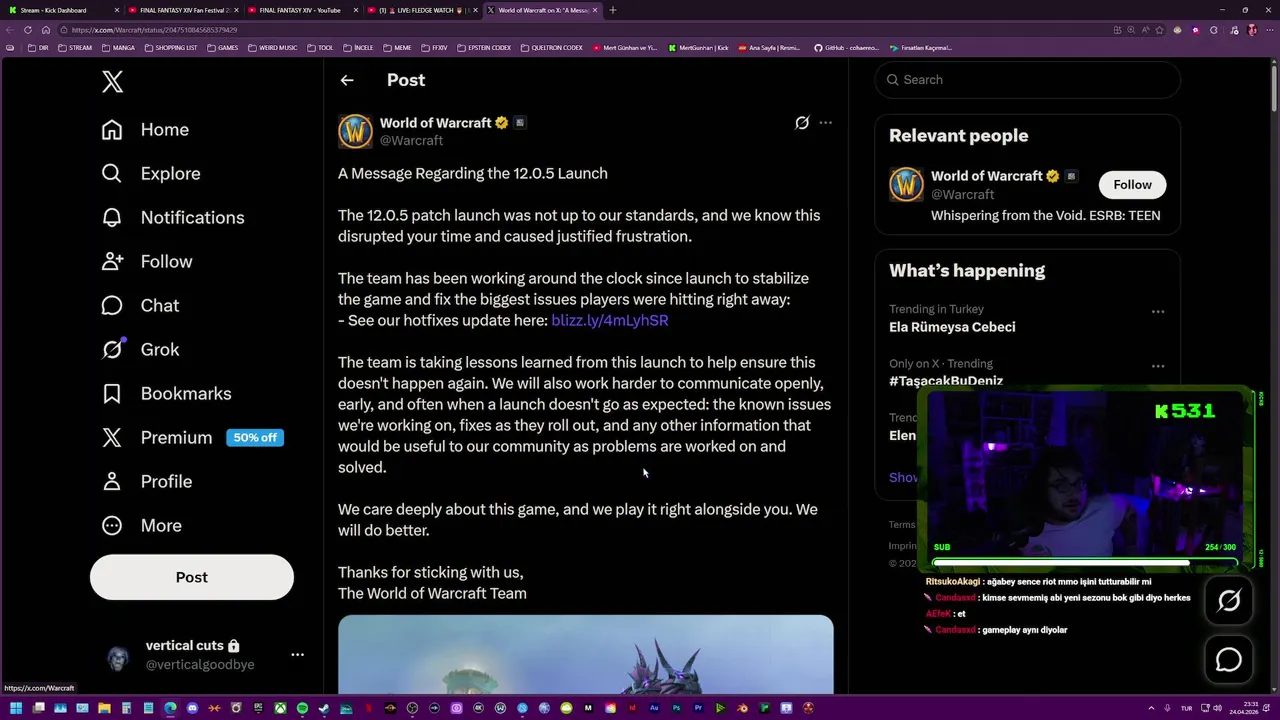The height and width of the screenshot is (720, 1280).
Task: Click the post's attached image
Action: coord(586,654)
